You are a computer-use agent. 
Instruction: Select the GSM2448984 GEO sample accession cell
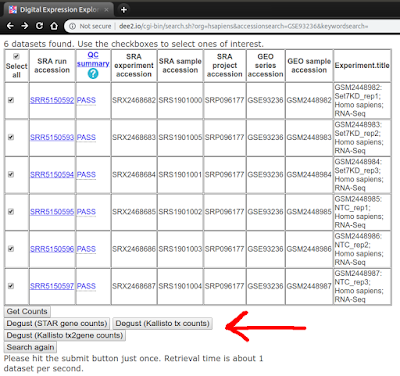click(309, 174)
